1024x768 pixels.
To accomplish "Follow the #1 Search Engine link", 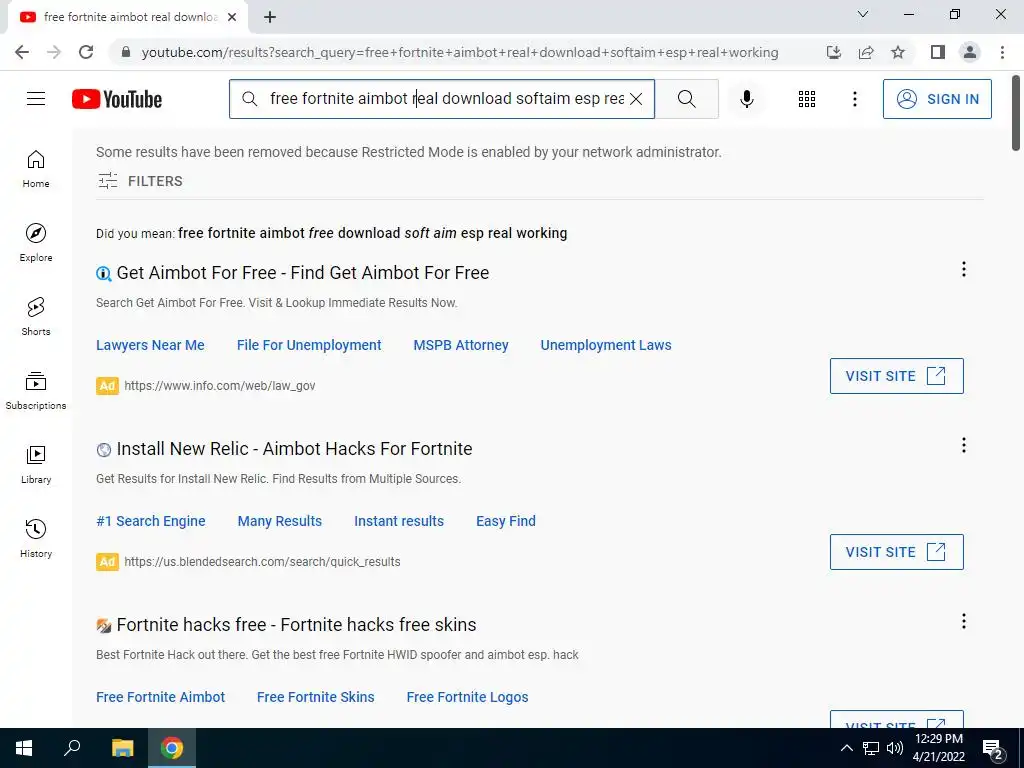I will click(x=151, y=521).
